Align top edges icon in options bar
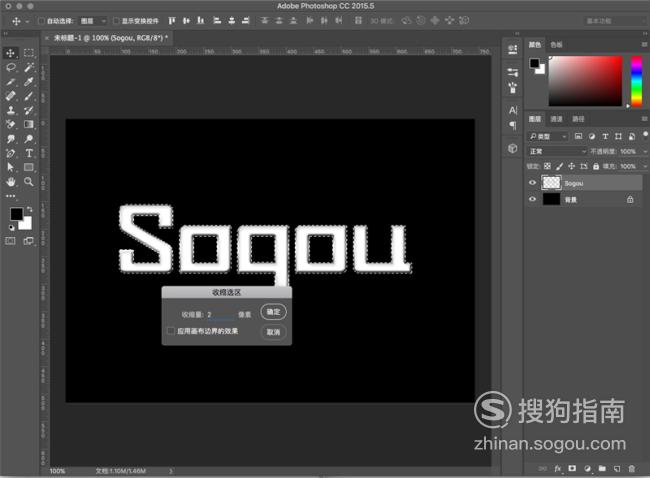Image resolution: width=650 pixels, height=478 pixels. [172, 20]
